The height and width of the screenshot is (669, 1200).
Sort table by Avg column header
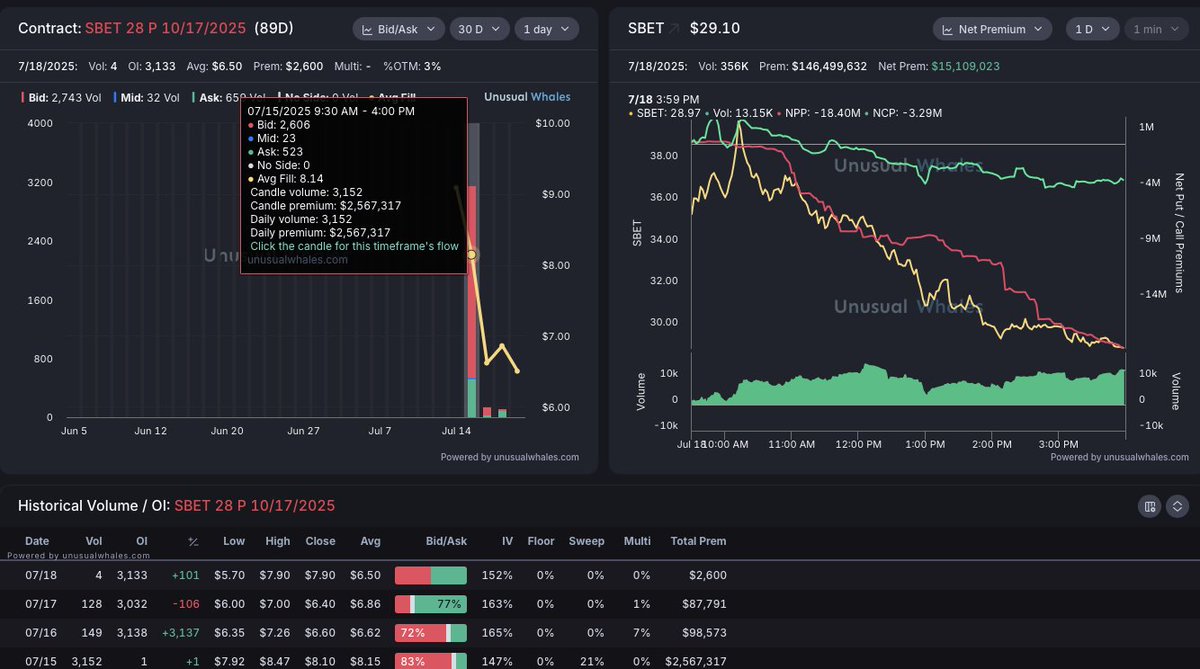[370, 541]
